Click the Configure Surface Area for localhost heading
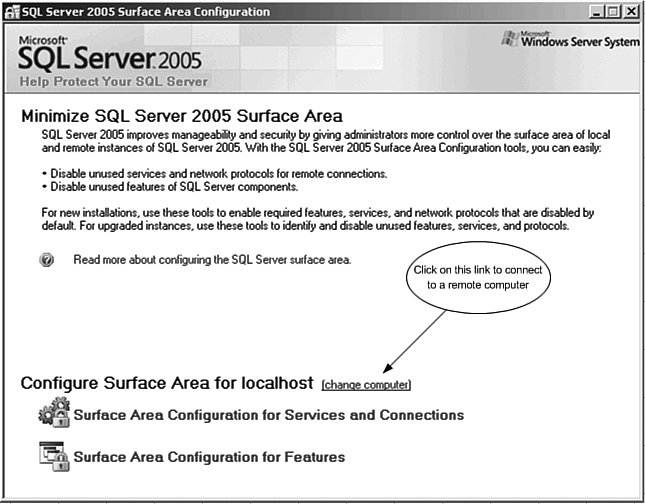This screenshot has width=645, height=504. [x=167, y=383]
